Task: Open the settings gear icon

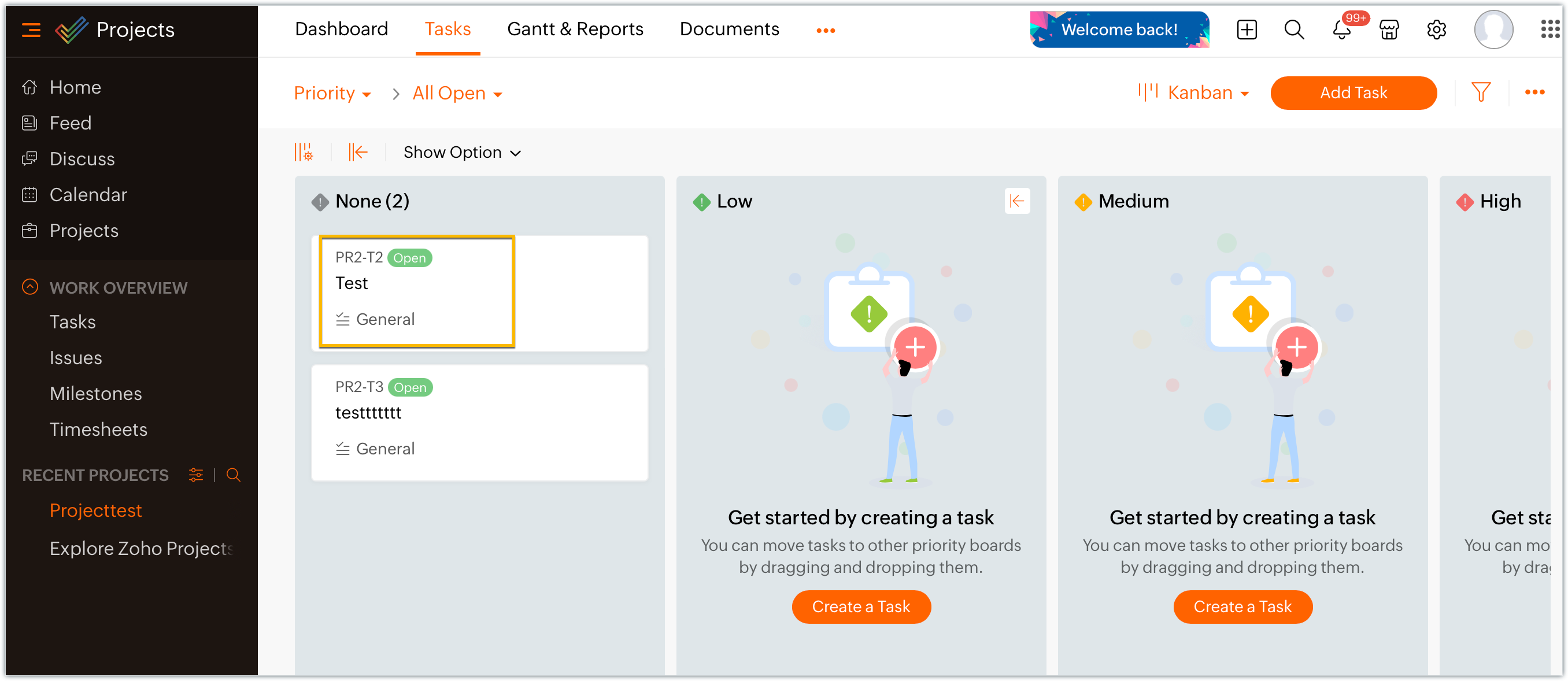Action: (1437, 29)
